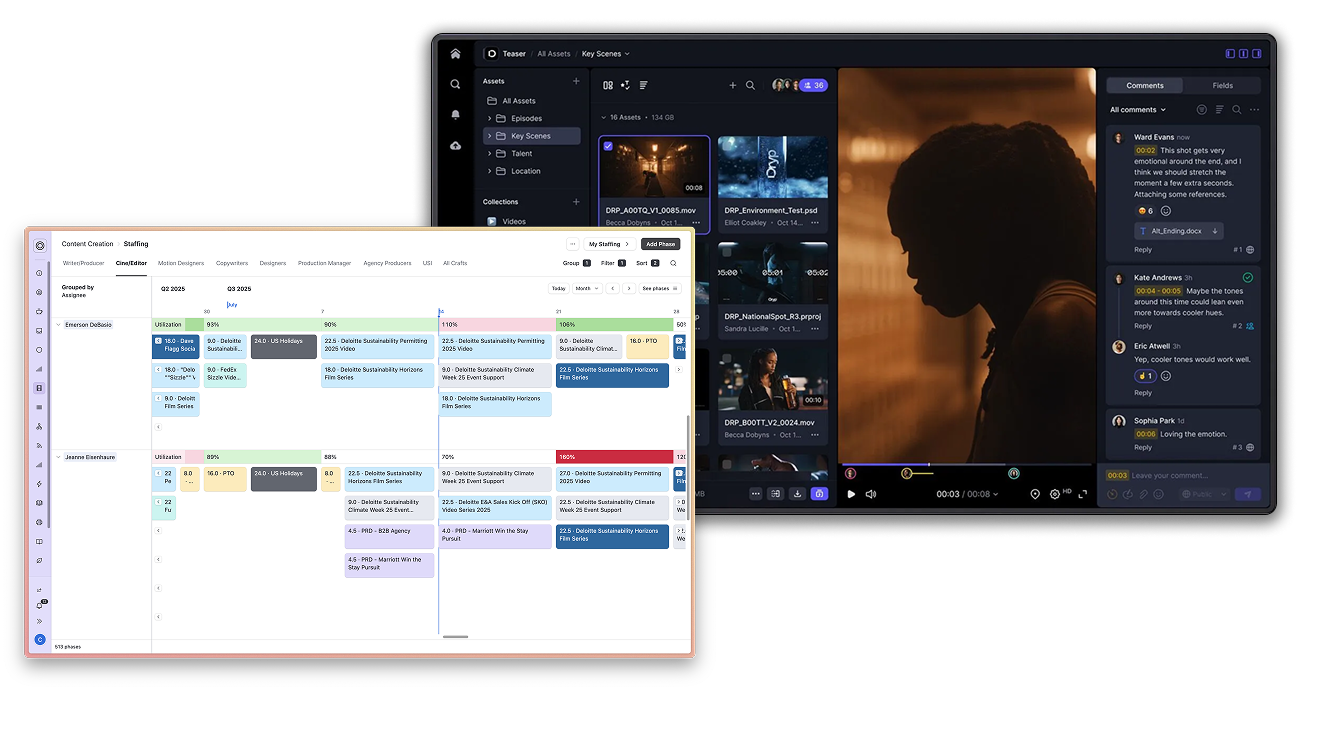Send the comment with the purple send button
Viewport: 1317px width, 737px height.
pyautogui.click(x=1247, y=494)
